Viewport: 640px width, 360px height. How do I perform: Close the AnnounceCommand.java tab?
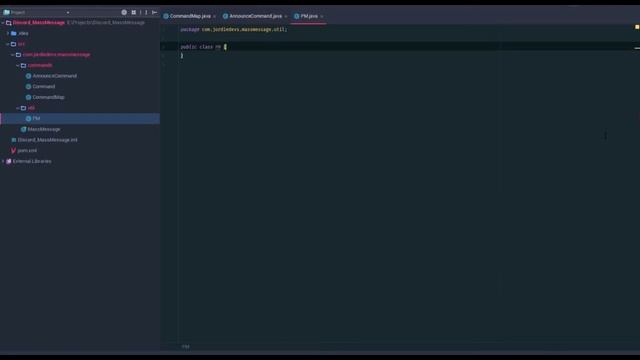[x=285, y=16]
